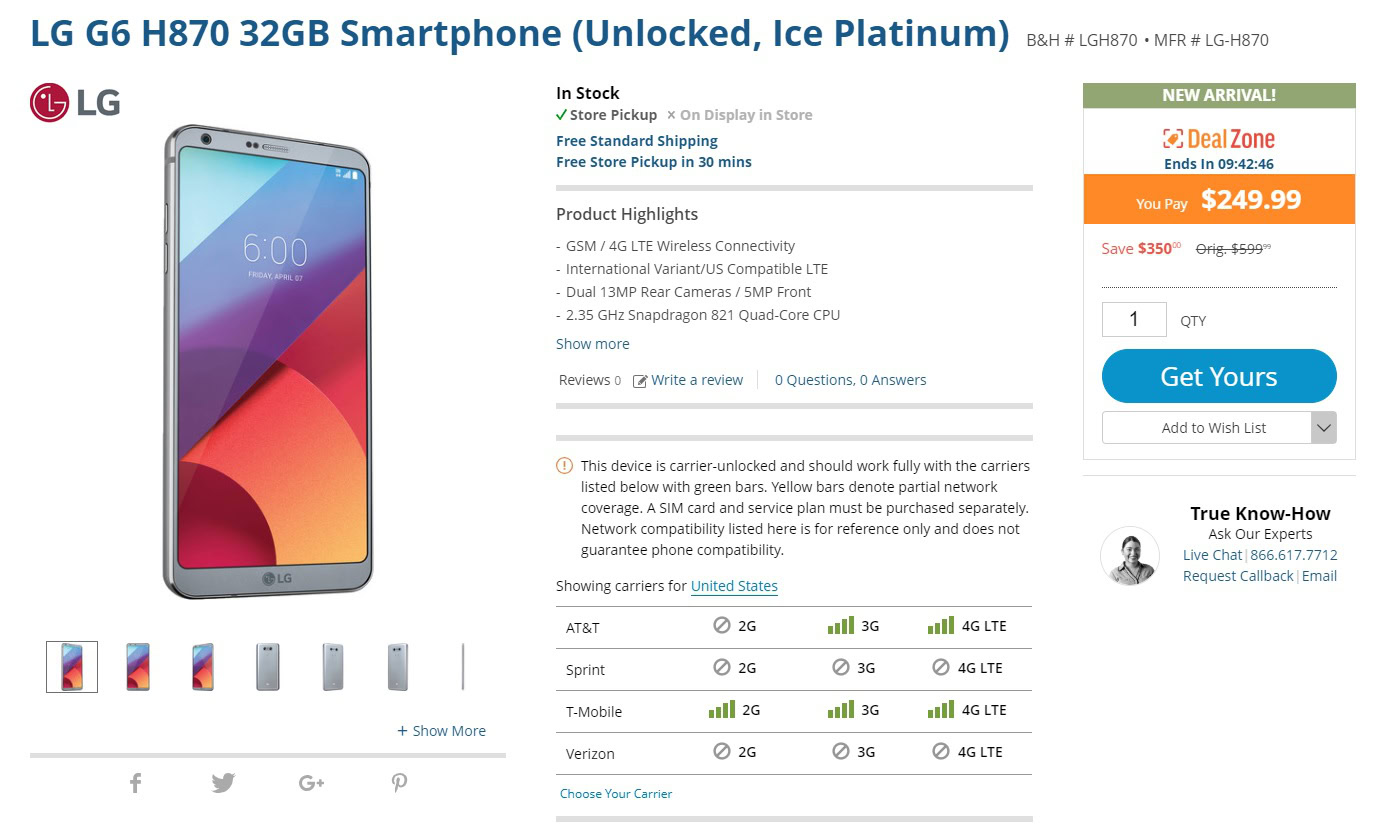
Task: Expand Show More thumbnails
Action: tap(441, 731)
